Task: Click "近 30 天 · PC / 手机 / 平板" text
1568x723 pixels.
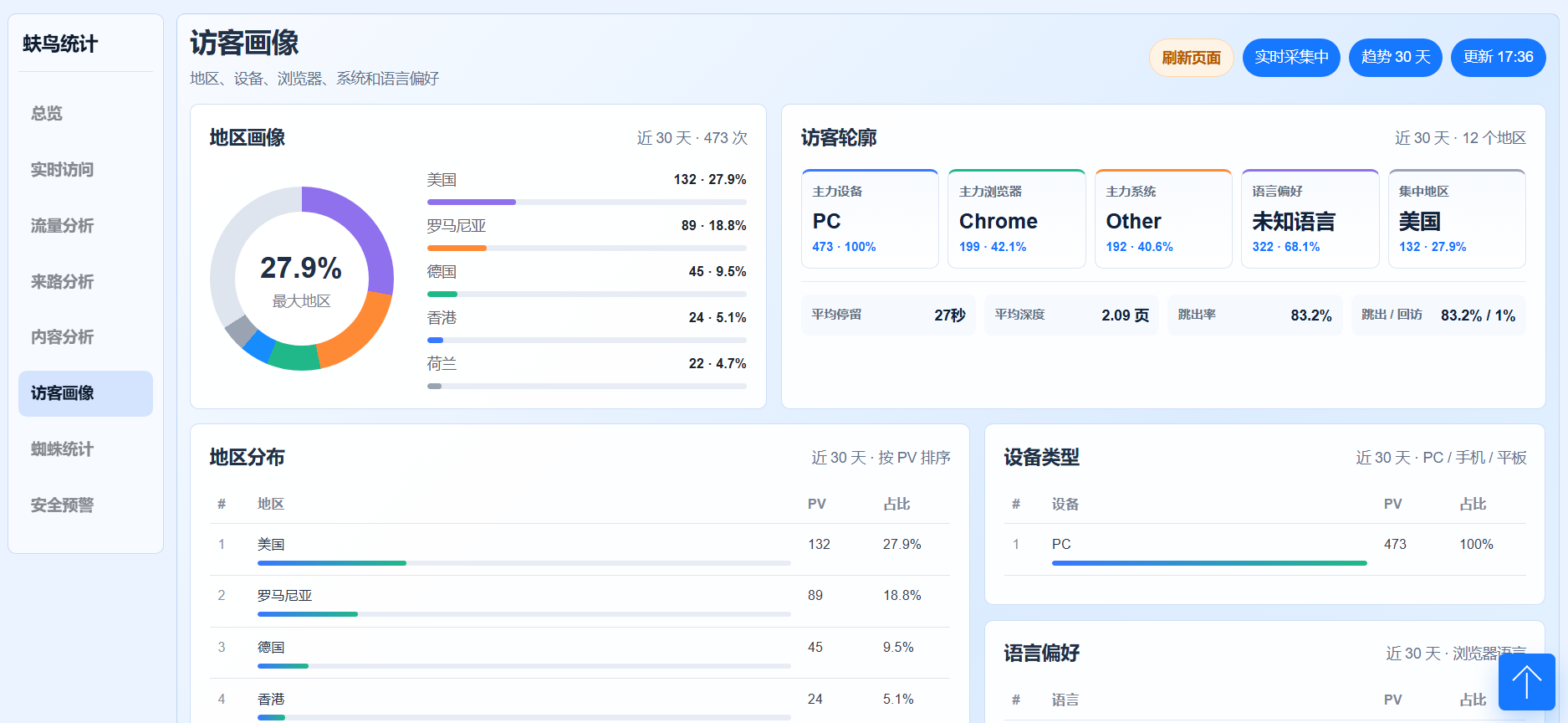Action: click(1441, 458)
